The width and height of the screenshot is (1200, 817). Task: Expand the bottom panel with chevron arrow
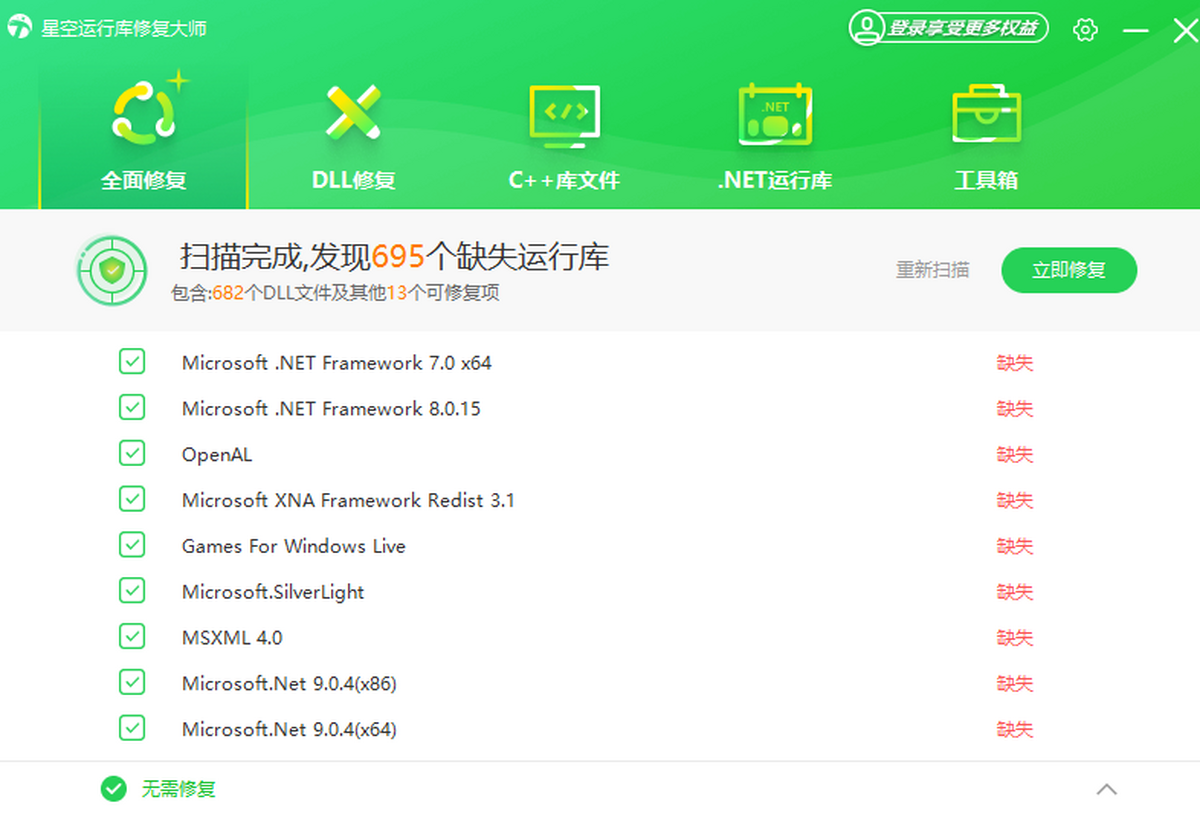coord(1106,789)
